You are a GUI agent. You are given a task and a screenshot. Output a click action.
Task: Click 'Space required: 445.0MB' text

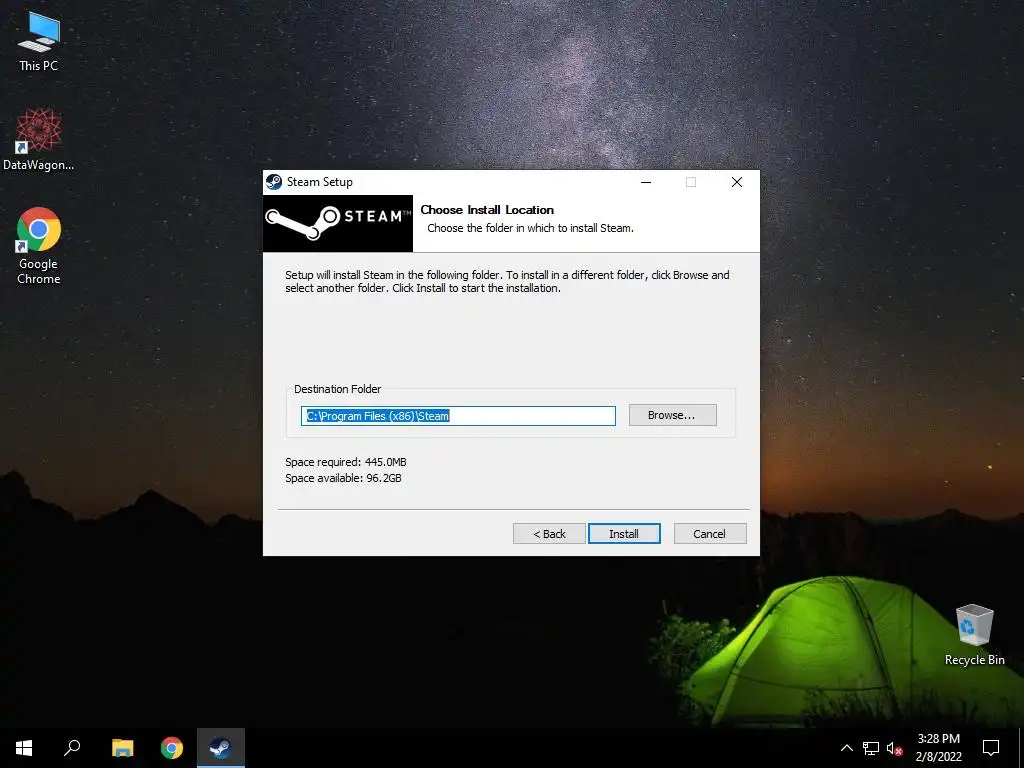click(345, 462)
